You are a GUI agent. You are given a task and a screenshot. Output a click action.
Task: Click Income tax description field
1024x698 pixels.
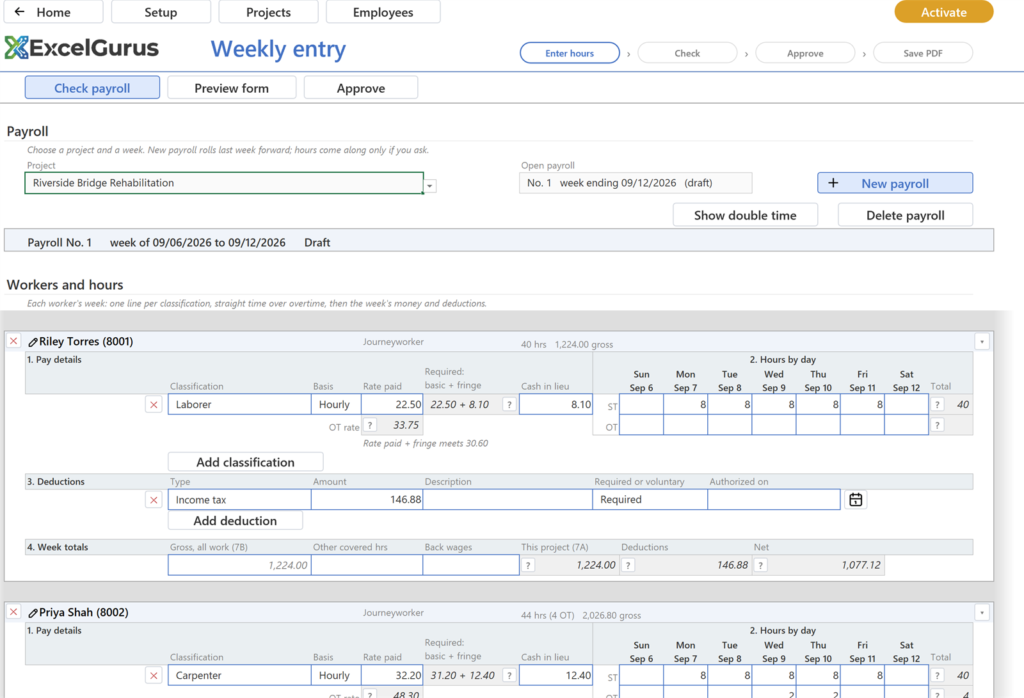507,500
